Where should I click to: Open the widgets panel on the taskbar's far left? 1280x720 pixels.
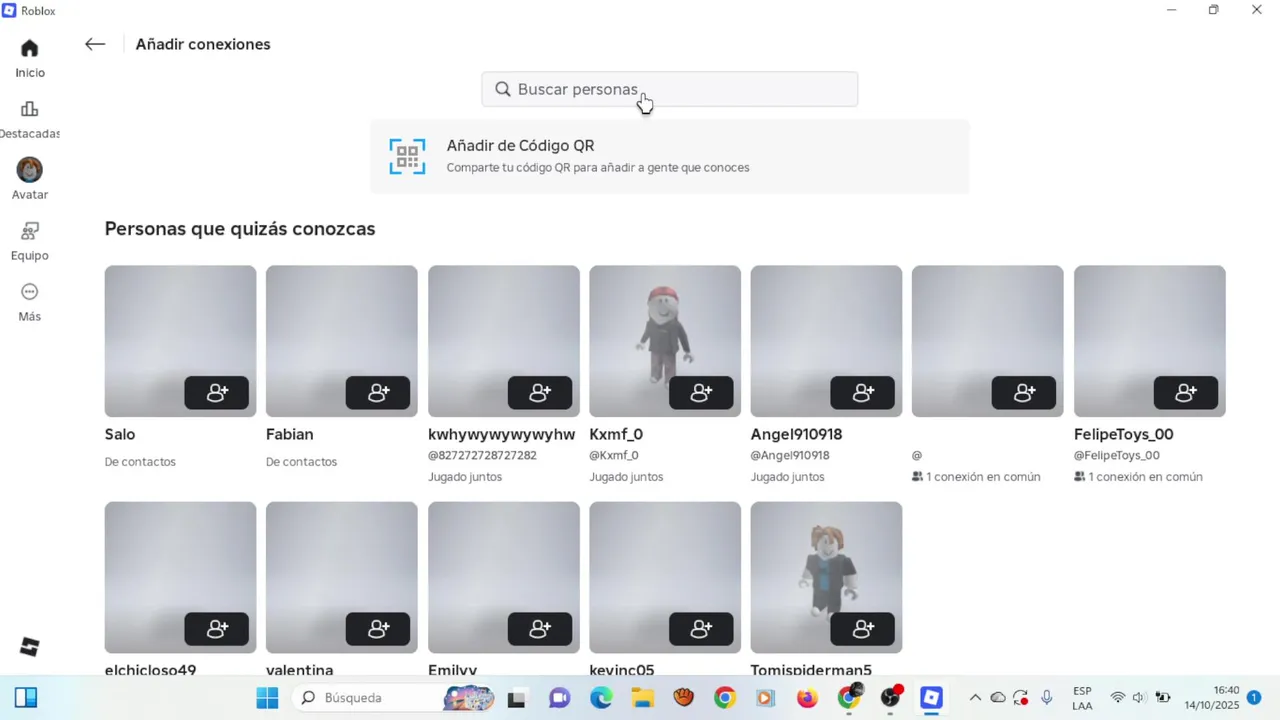(x=26, y=697)
